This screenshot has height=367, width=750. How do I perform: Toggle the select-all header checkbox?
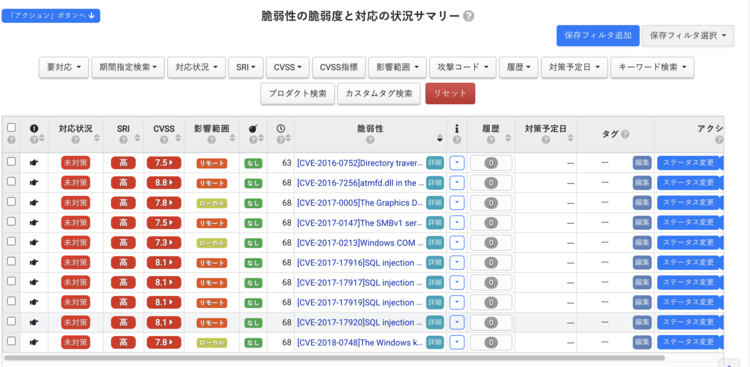point(11,128)
